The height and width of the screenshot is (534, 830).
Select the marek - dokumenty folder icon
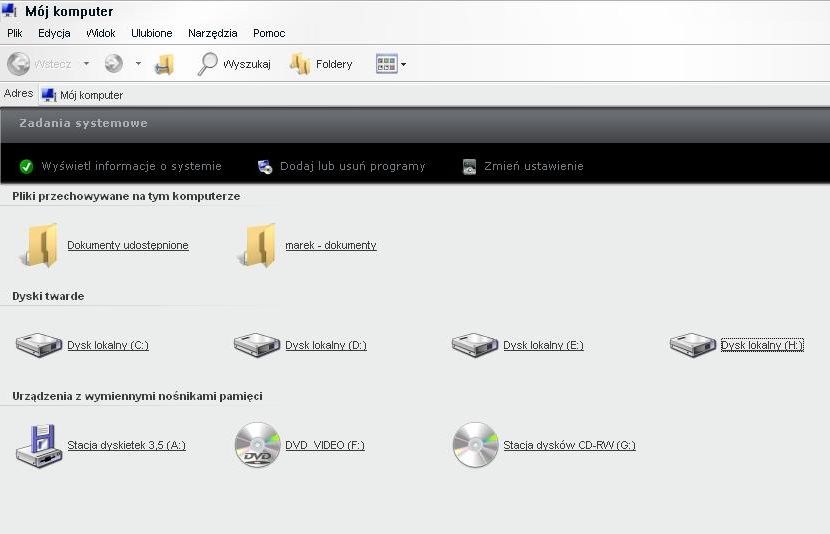(257, 245)
